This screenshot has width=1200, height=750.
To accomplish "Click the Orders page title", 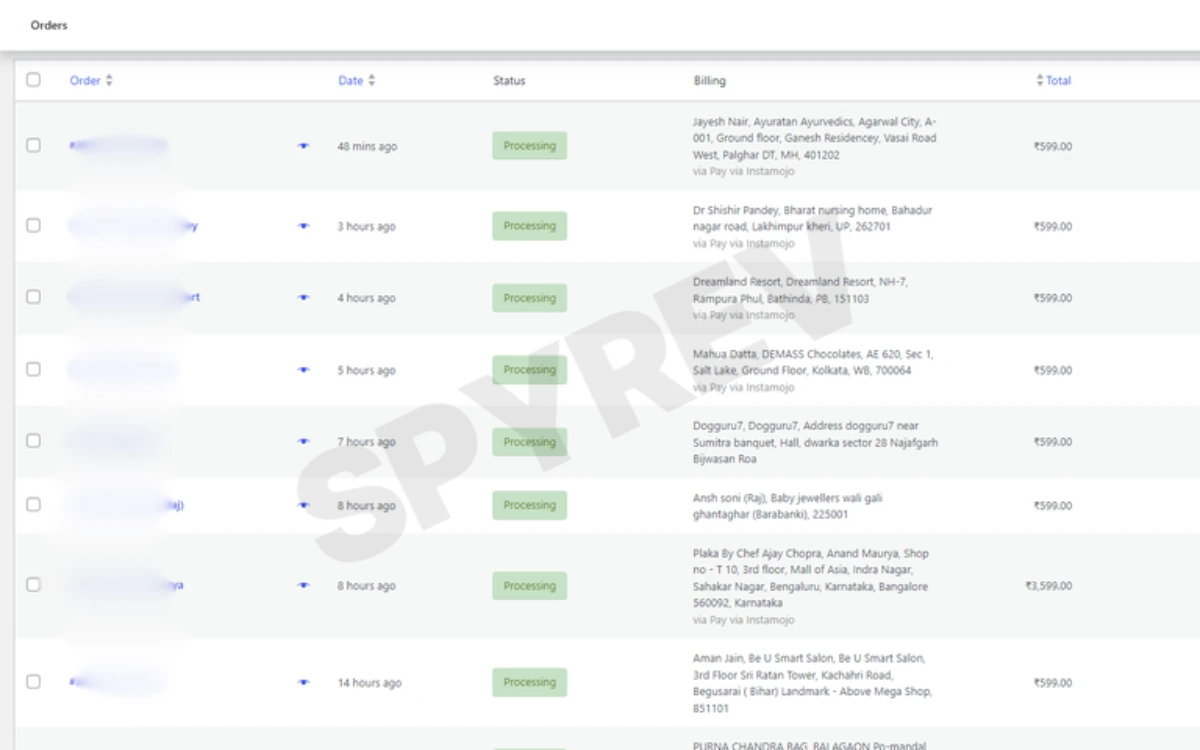I will pyautogui.click(x=49, y=25).
